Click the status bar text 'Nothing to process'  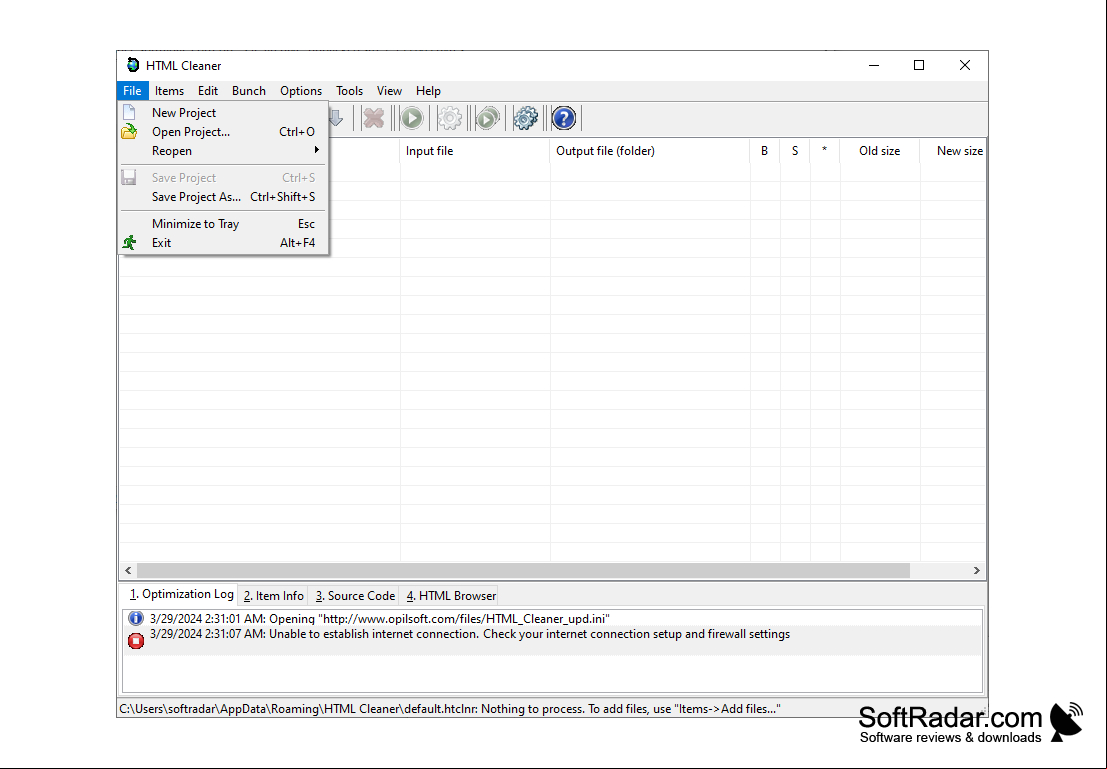tap(533, 709)
